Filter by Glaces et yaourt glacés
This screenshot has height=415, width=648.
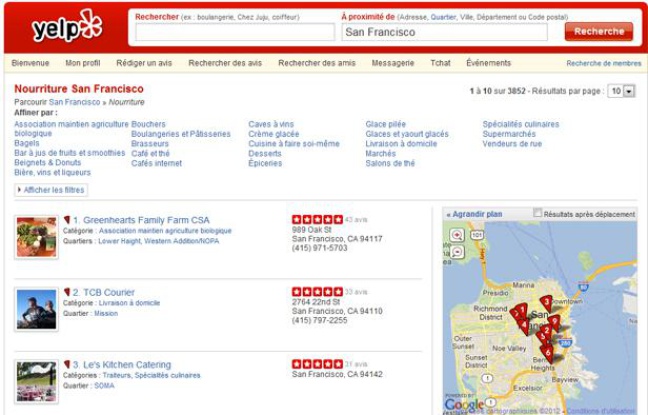(407, 134)
